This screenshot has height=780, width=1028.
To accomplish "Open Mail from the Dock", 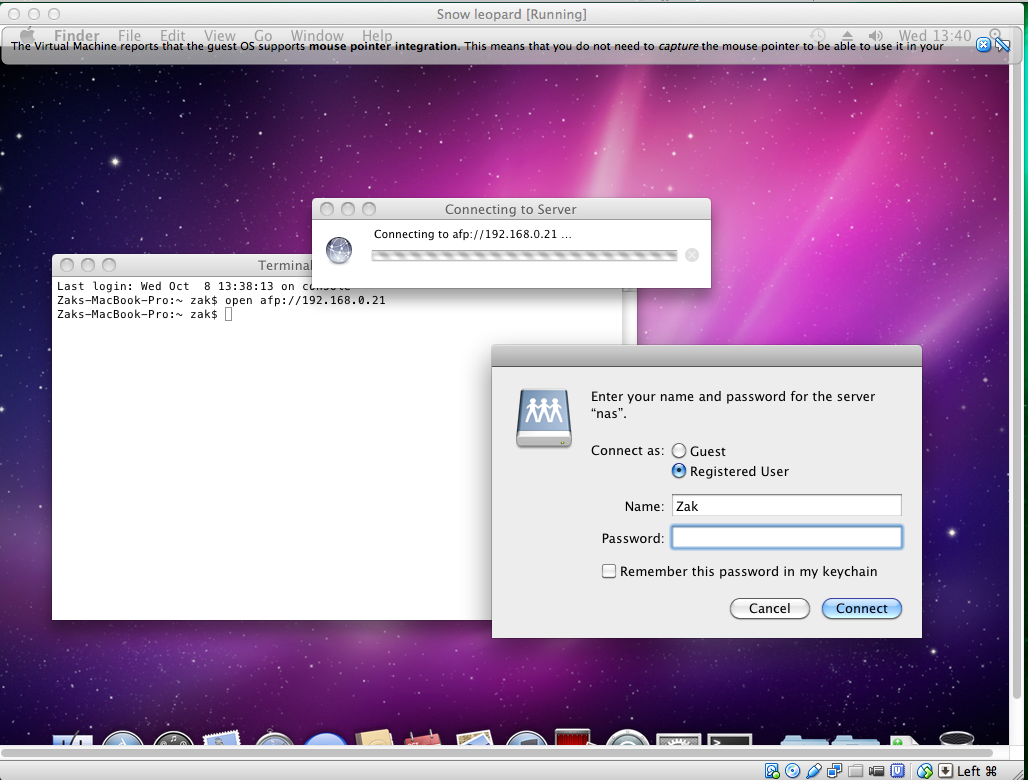I will (x=222, y=739).
